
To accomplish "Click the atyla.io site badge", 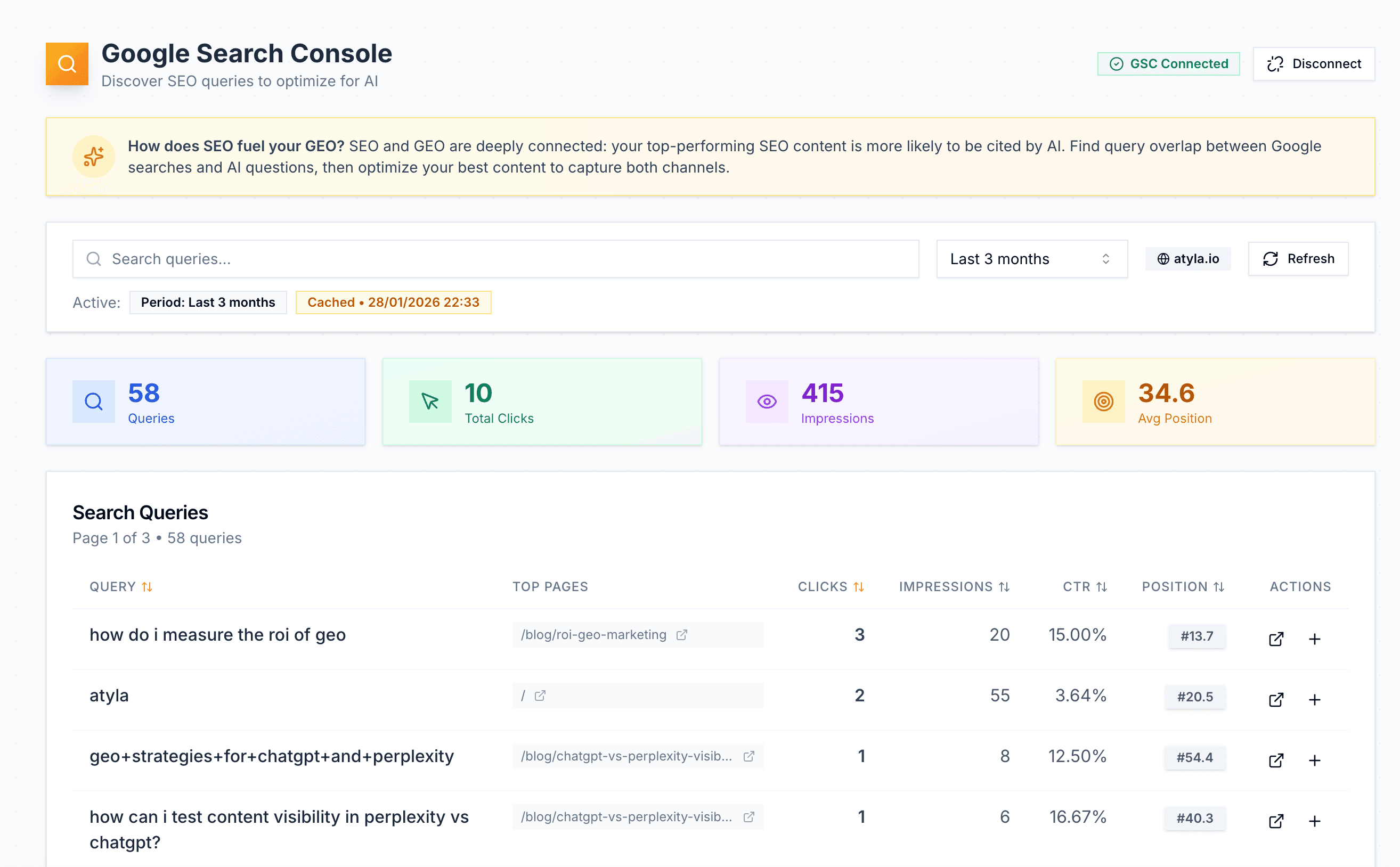I will click(x=1188, y=259).
